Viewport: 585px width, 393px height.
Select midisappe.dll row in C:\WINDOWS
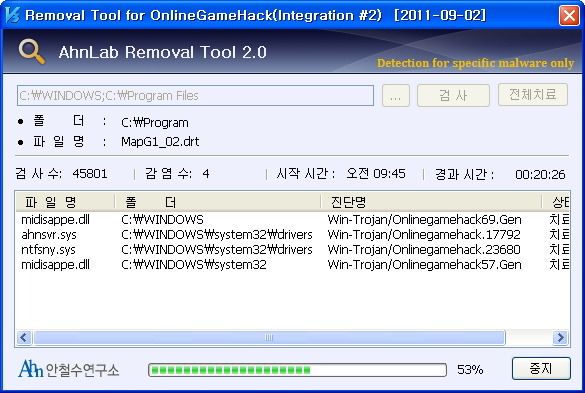tap(292, 219)
